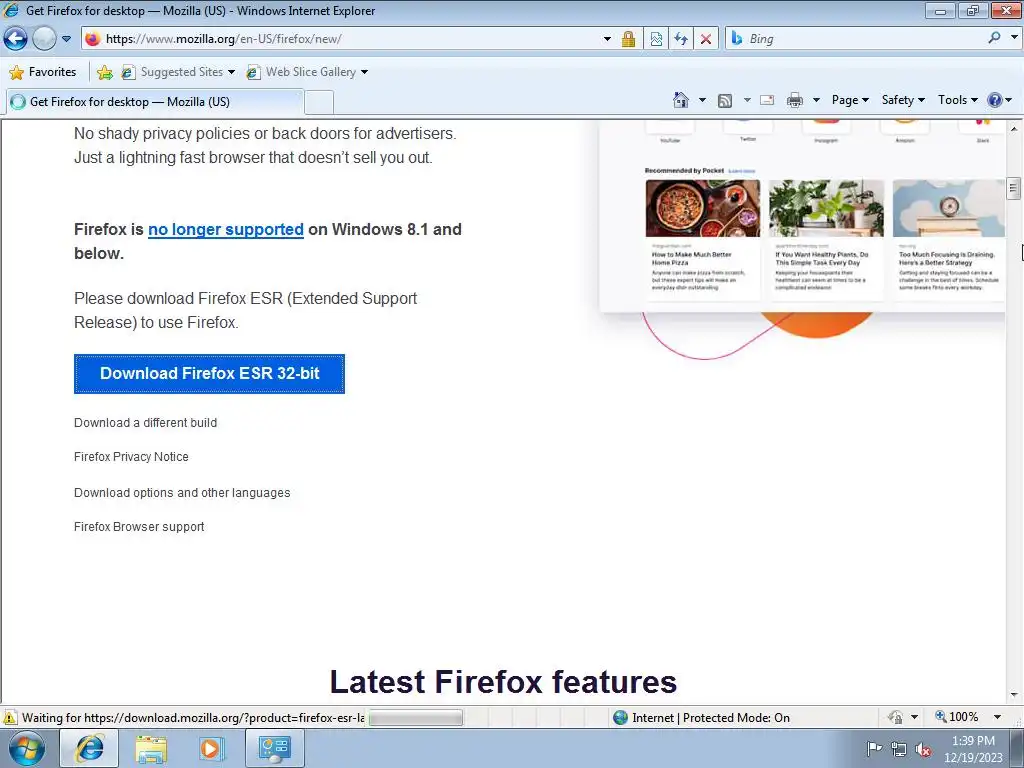The height and width of the screenshot is (768, 1024).
Task: Click the healthy plants article thumbnail
Action: pos(826,208)
